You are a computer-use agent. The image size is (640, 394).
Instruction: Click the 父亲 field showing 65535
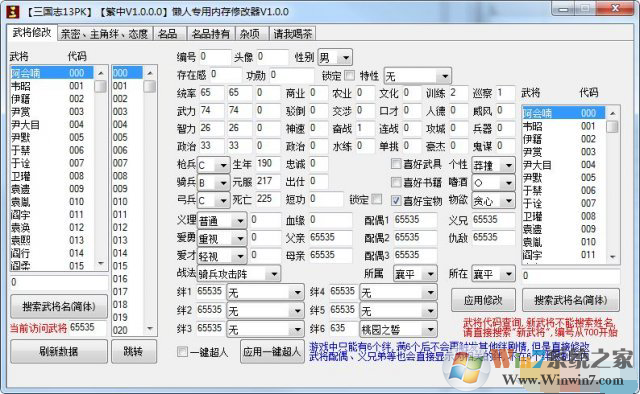tap(330, 238)
